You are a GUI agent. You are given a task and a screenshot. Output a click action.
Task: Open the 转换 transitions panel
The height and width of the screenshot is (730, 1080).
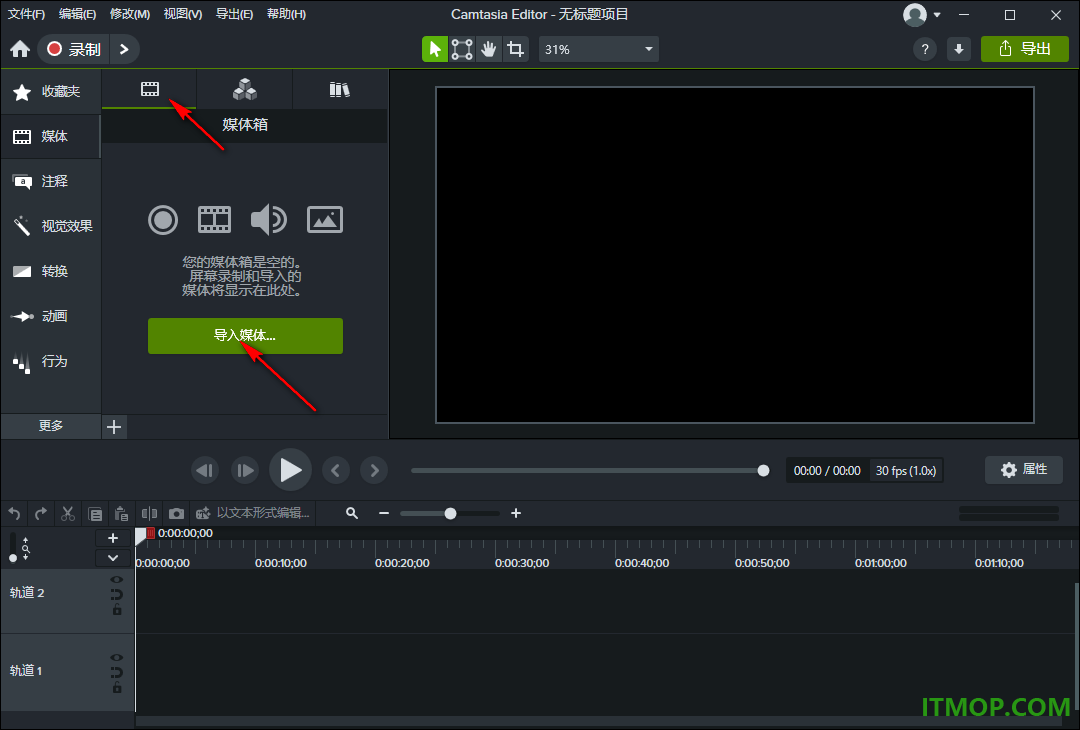(x=51, y=271)
